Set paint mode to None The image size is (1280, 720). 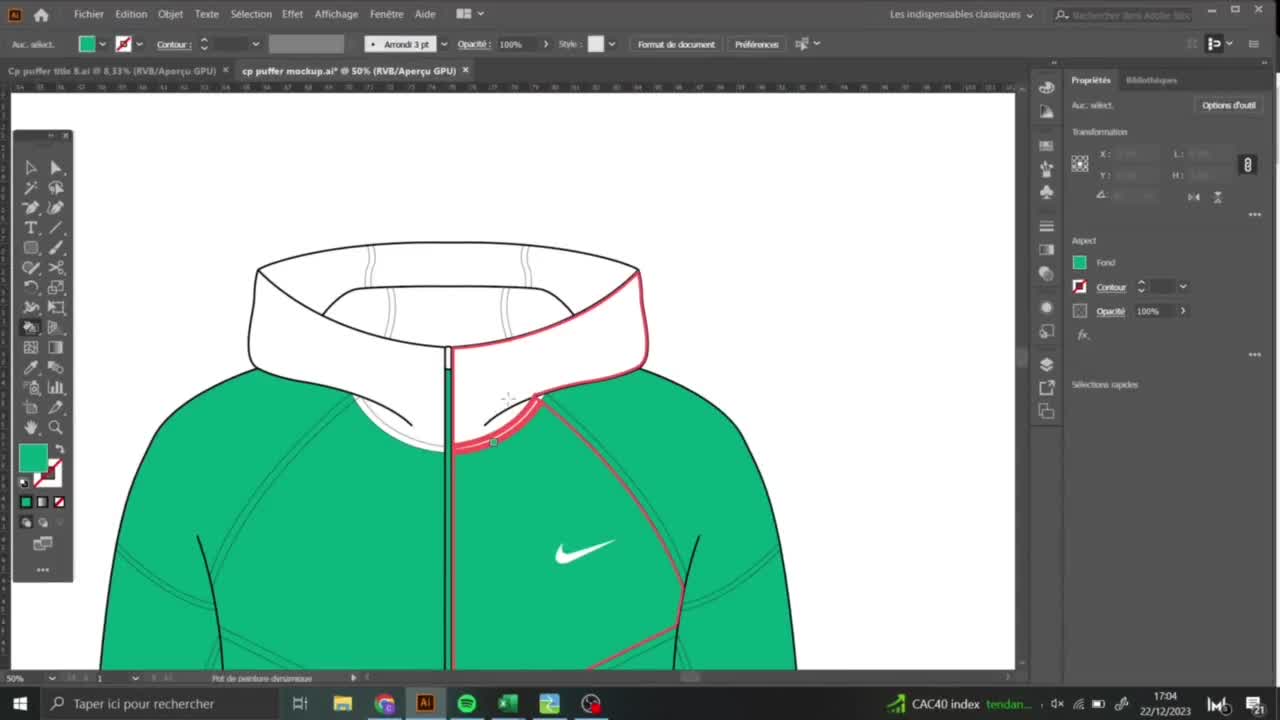coord(59,502)
